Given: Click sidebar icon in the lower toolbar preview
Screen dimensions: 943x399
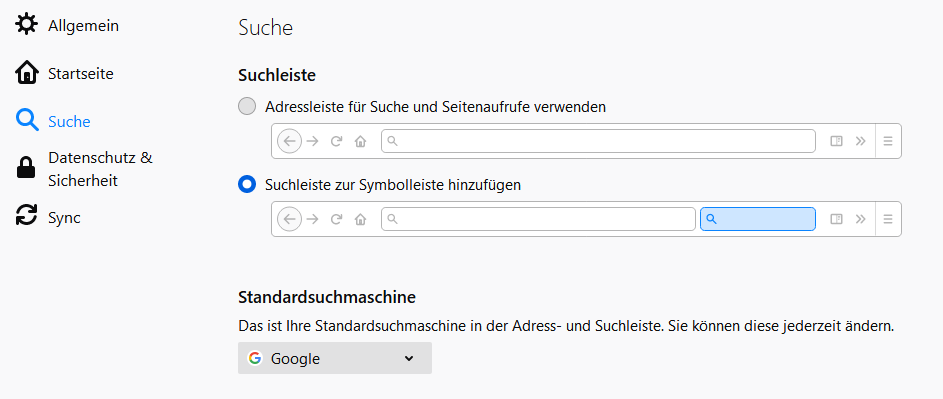Looking at the screenshot, I should (x=836, y=219).
